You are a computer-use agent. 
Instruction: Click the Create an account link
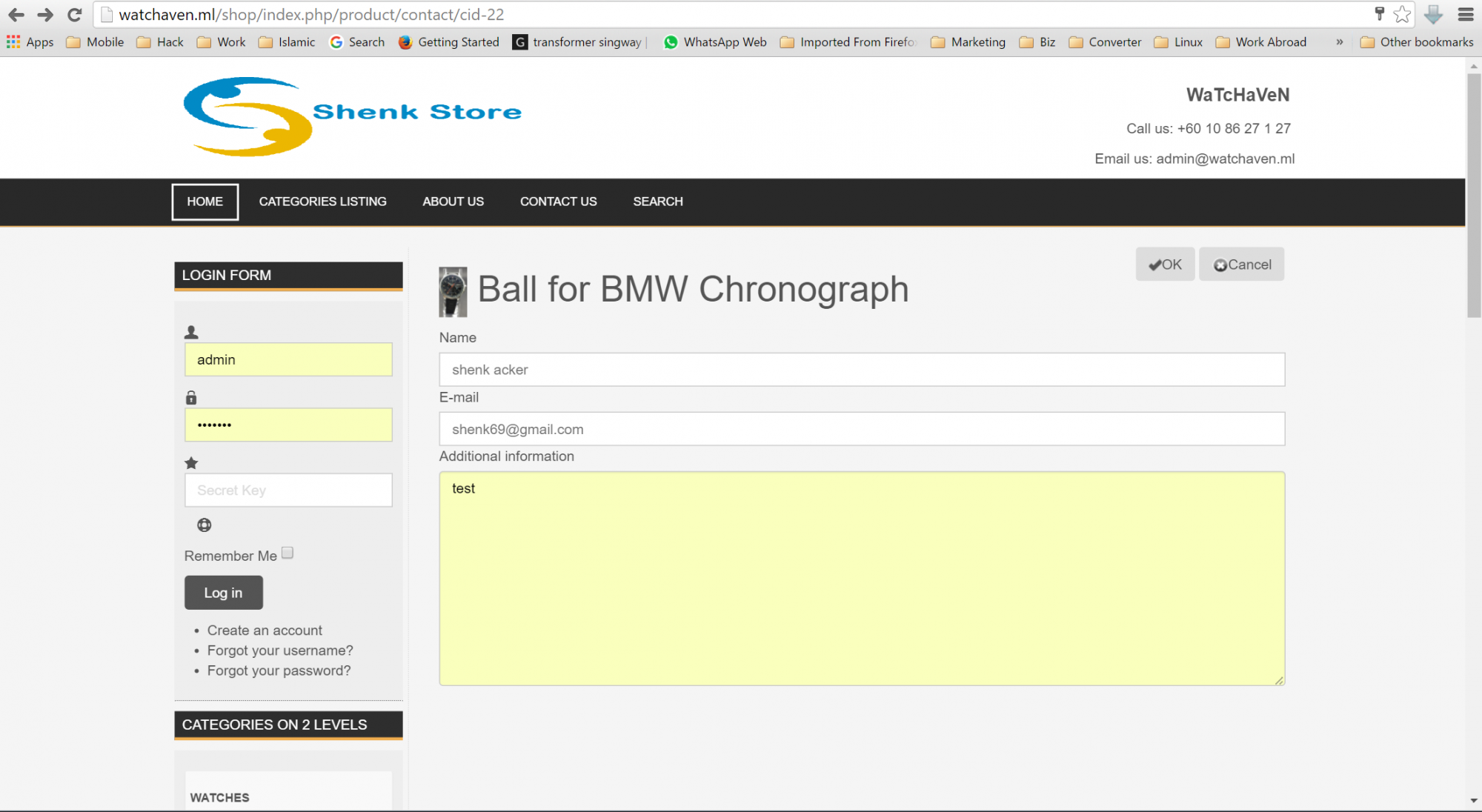point(265,630)
